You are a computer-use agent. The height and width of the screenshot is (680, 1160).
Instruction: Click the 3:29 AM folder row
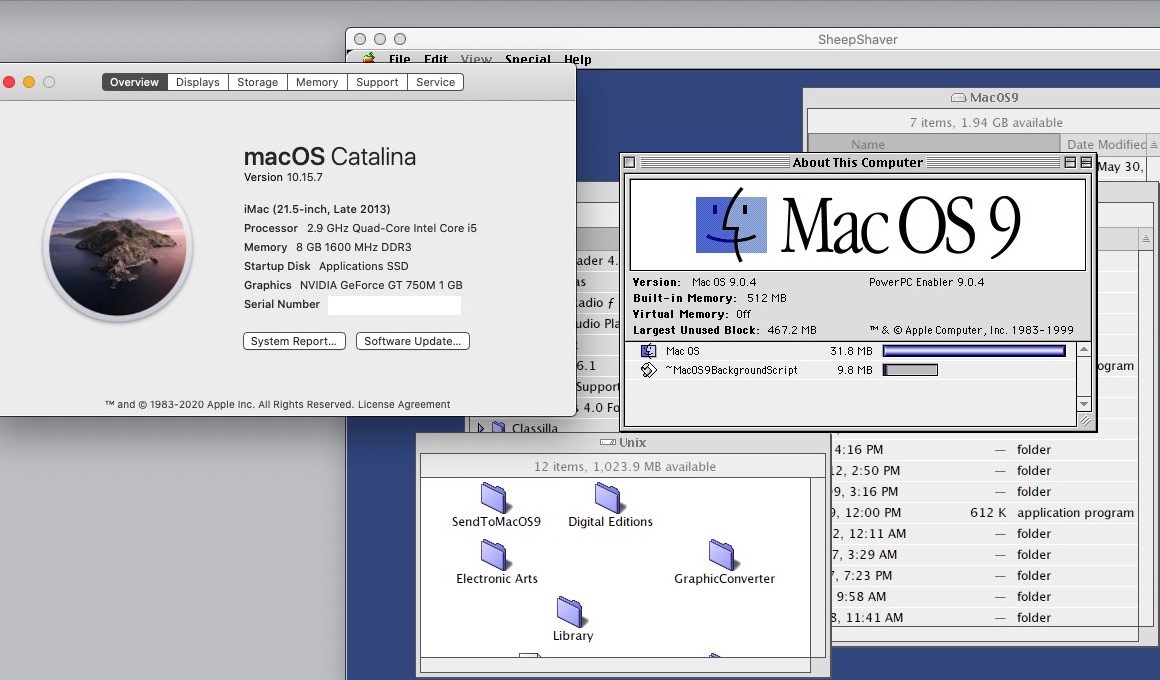click(985, 554)
